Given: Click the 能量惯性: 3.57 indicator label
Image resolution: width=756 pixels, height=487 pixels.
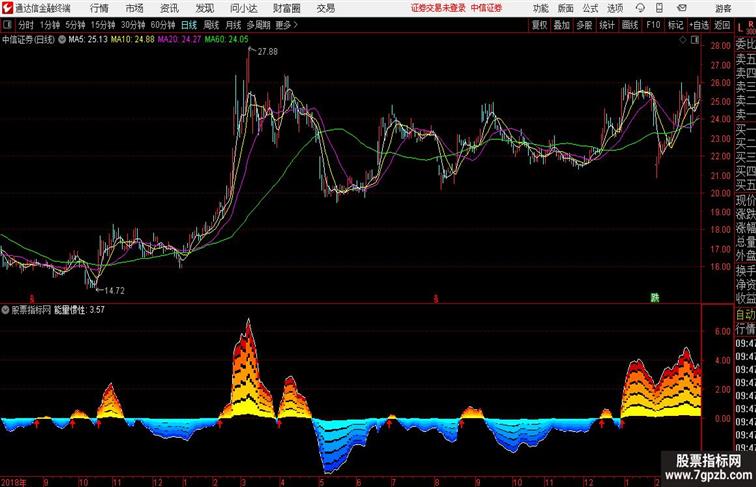Looking at the screenshot, I should pos(80,310).
